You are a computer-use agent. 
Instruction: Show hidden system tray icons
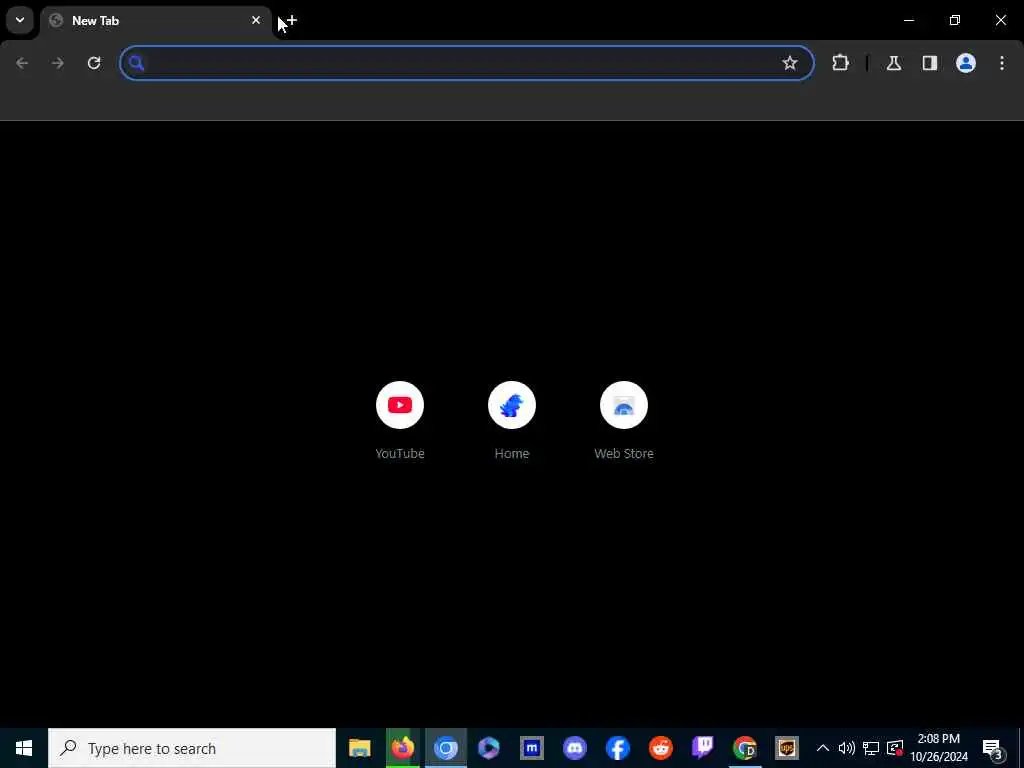click(823, 748)
